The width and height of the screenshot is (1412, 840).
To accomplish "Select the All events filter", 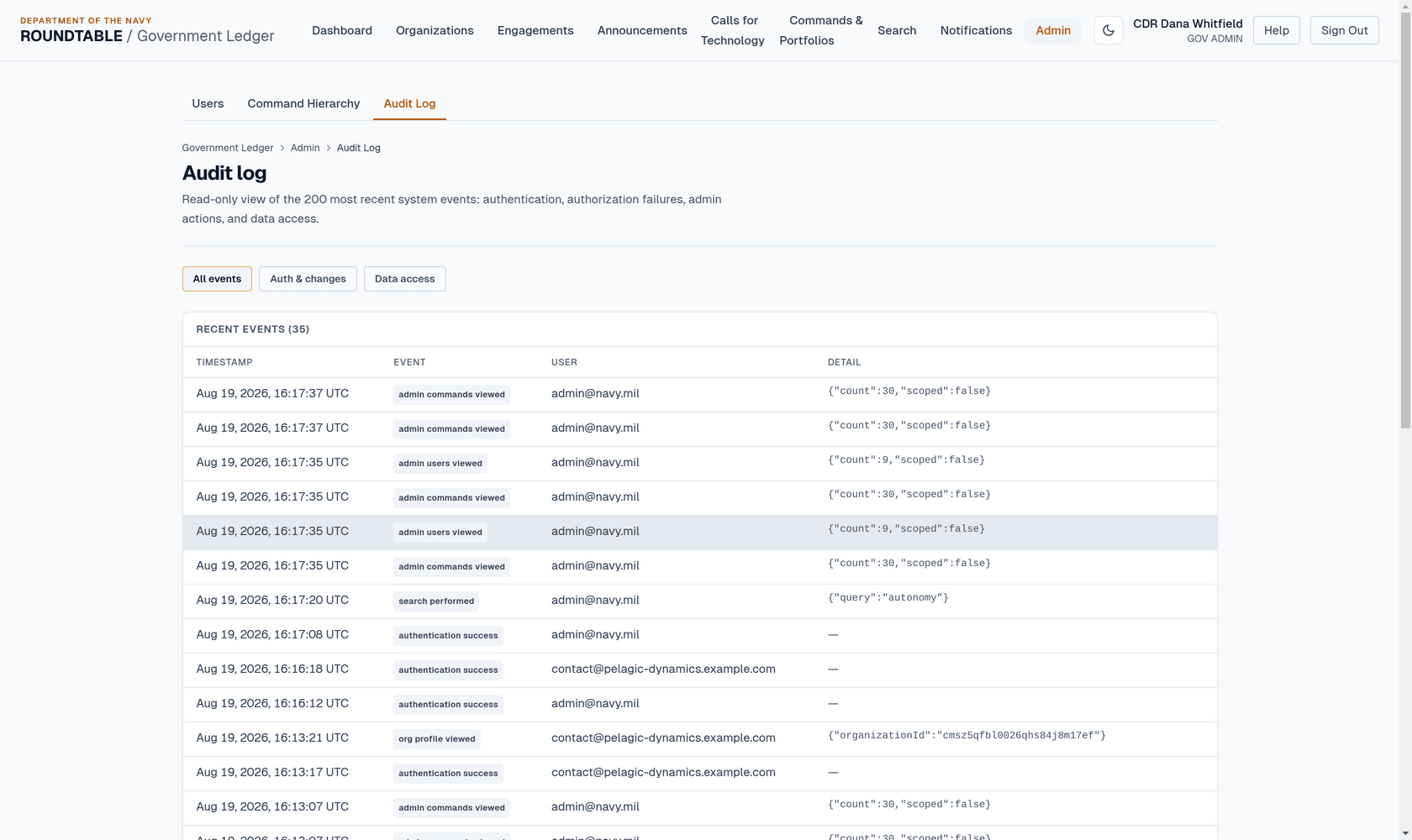I will pos(217,279).
